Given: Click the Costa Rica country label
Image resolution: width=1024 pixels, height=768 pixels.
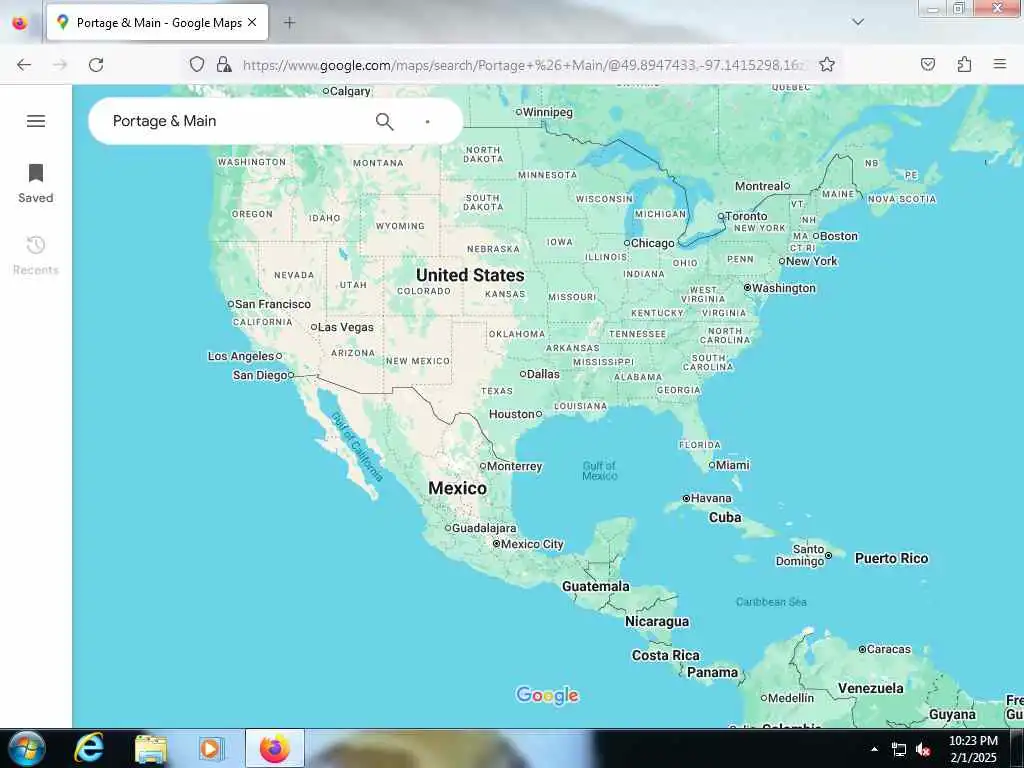Looking at the screenshot, I should [665, 655].
